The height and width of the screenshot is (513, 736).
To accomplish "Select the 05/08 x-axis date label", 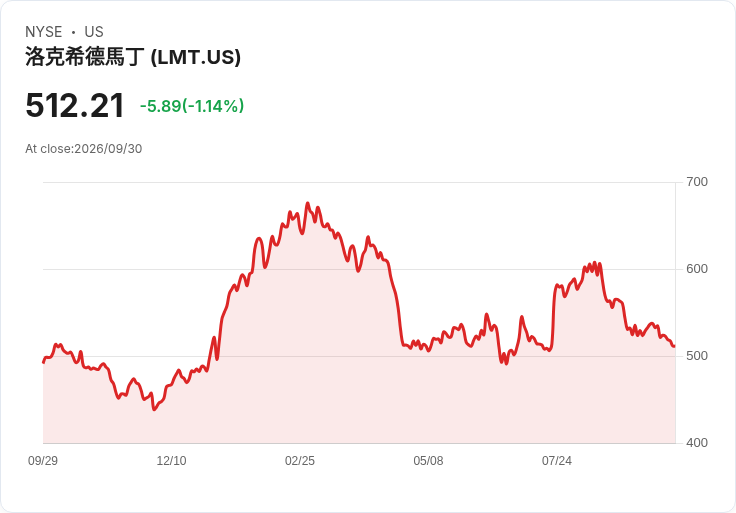I will (x=428, y=460).
